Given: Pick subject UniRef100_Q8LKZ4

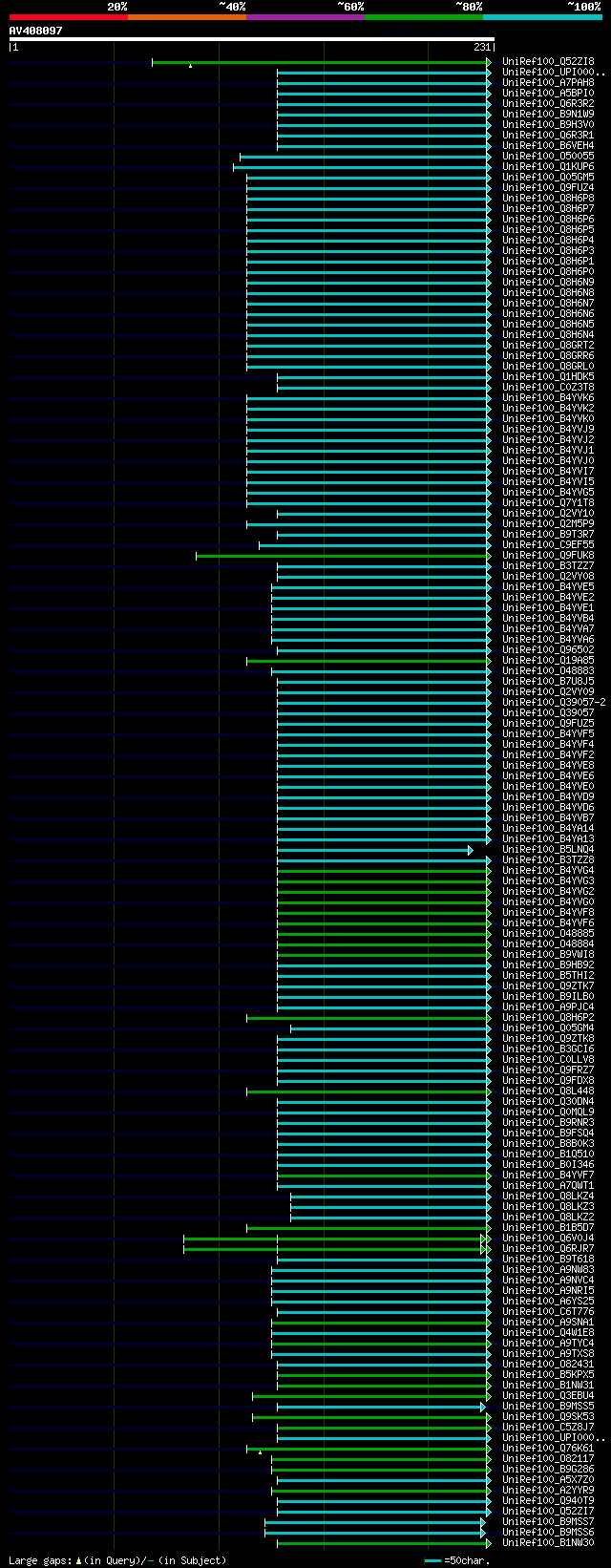Looking at the screenshot, I should [548, 1196].
